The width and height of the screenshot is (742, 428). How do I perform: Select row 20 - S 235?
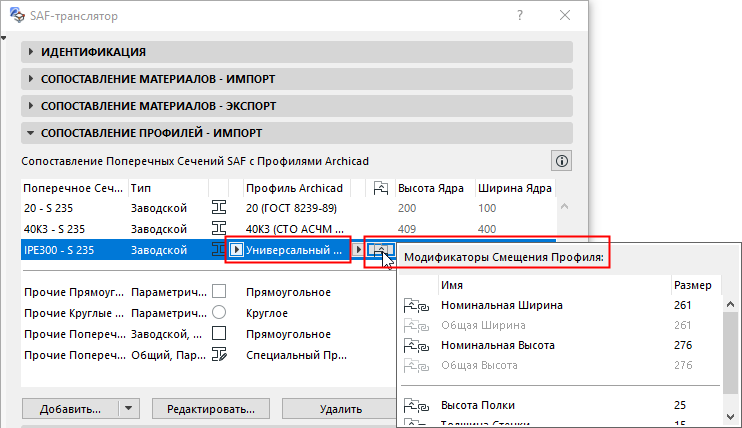288,208
